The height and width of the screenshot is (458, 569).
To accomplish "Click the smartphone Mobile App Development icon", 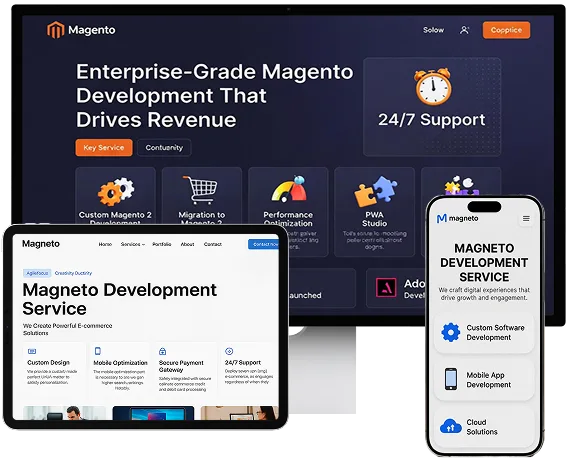I will [x=451, y=379].
